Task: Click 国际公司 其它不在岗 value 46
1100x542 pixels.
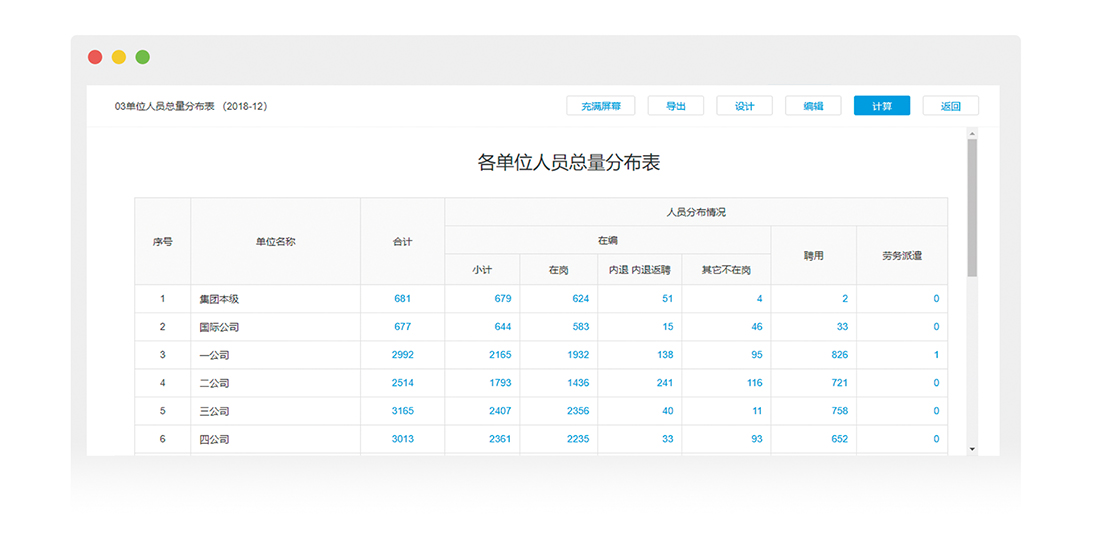Action: pyautogui.click(x=757, y=327)
